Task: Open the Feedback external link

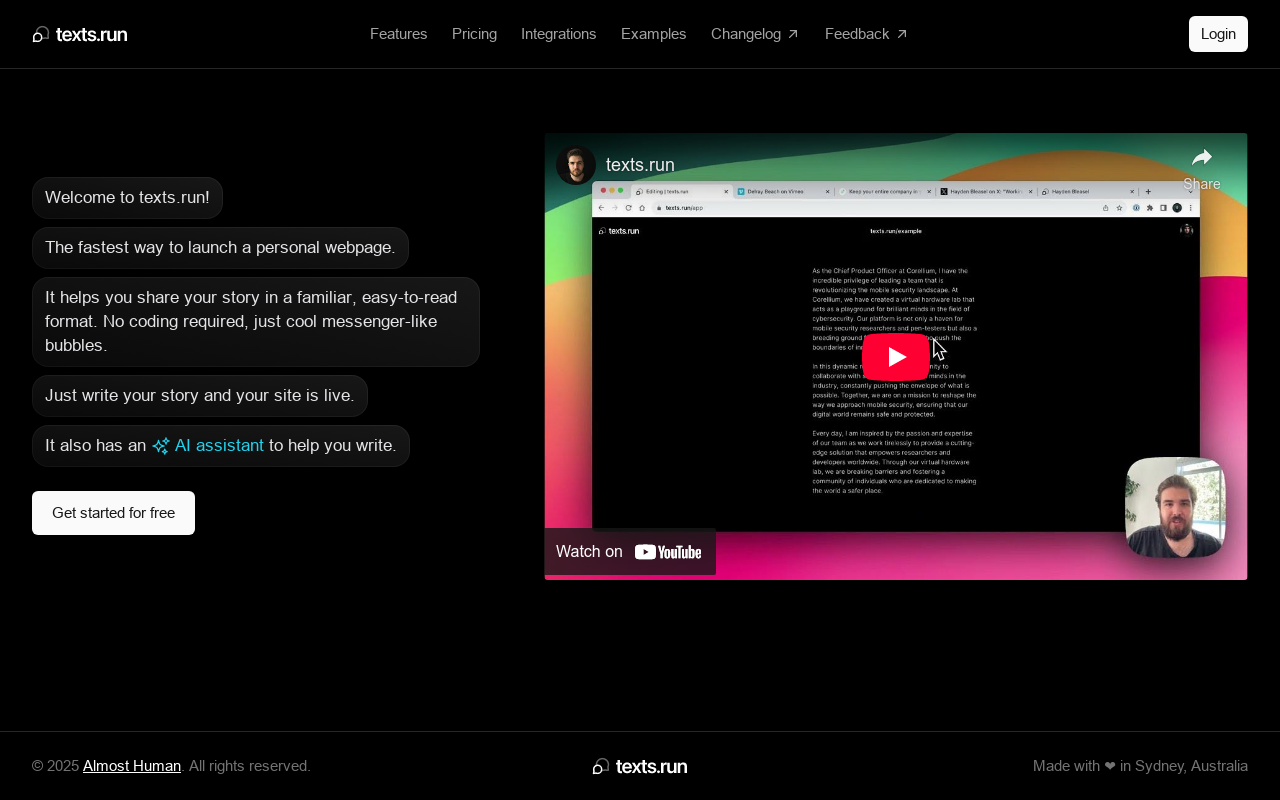Action: point(866,34)
